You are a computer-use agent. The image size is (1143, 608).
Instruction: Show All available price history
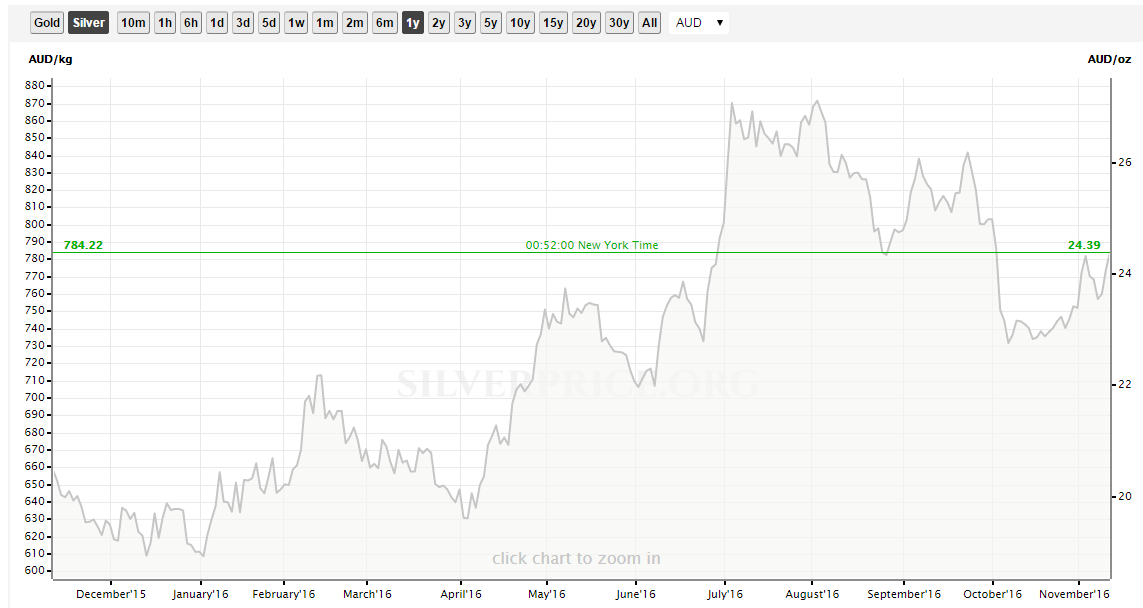tap(650, 23)
